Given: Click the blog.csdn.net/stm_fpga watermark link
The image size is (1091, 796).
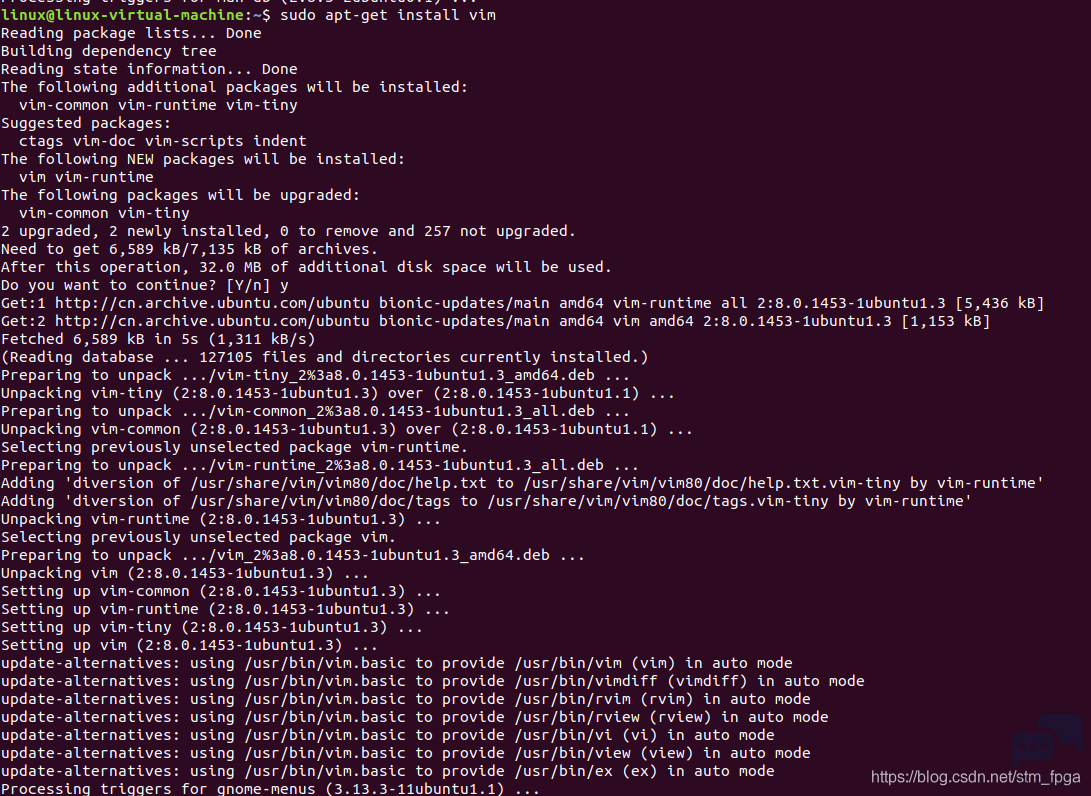Looking at the screenshot, I should [x=975, y=777].
